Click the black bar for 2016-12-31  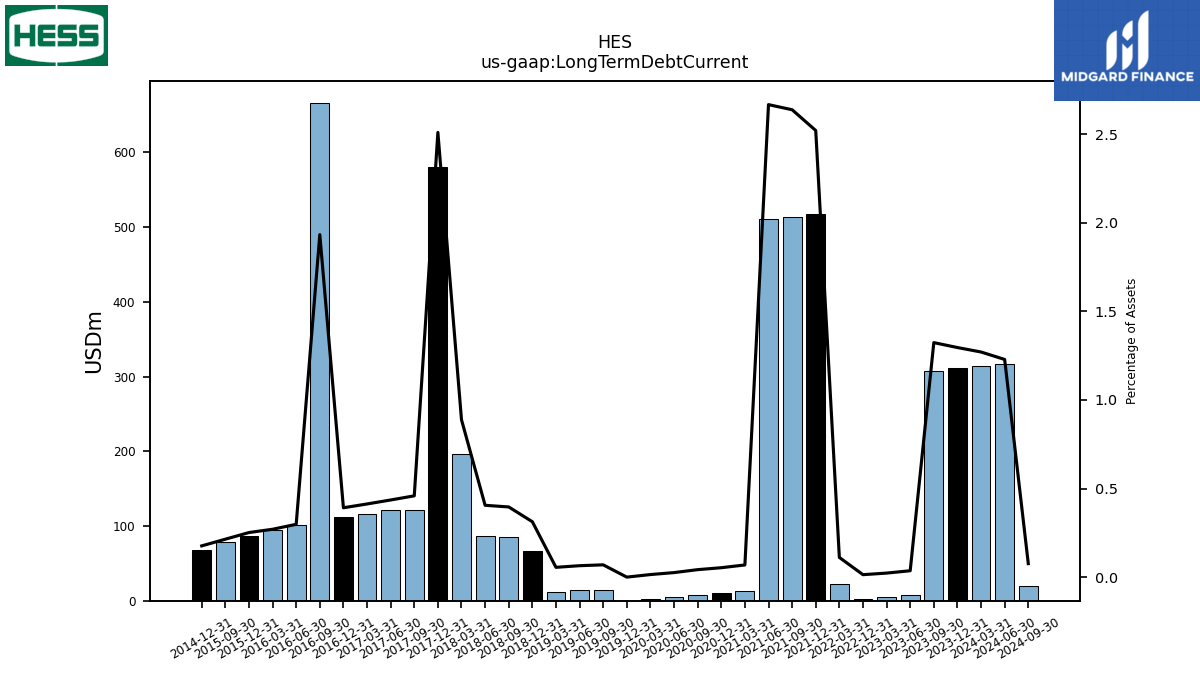344,559
